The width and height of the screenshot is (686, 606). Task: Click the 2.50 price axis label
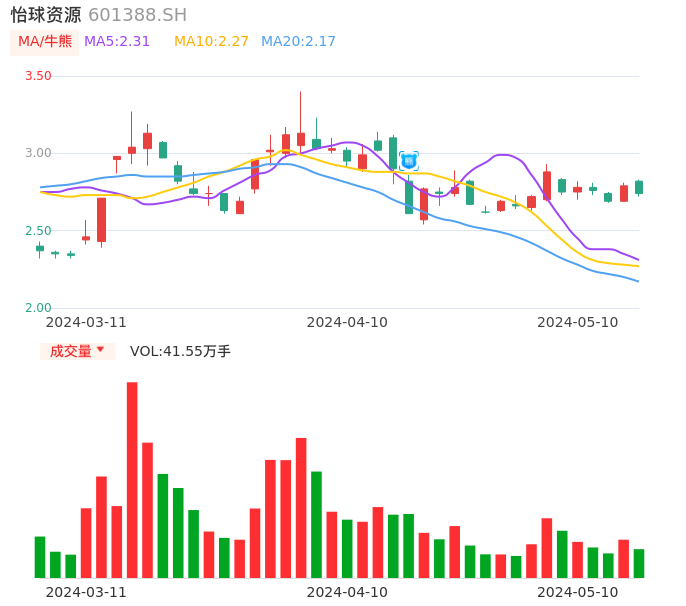[37, 231]
